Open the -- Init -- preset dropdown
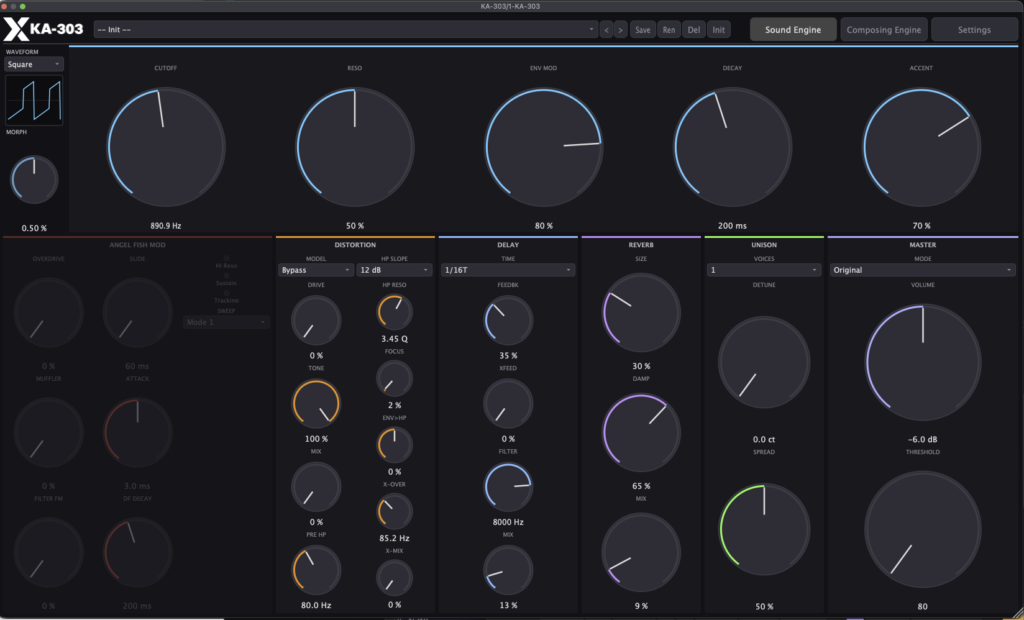This screenshot has height=620, width=1024. click(345, 30)
